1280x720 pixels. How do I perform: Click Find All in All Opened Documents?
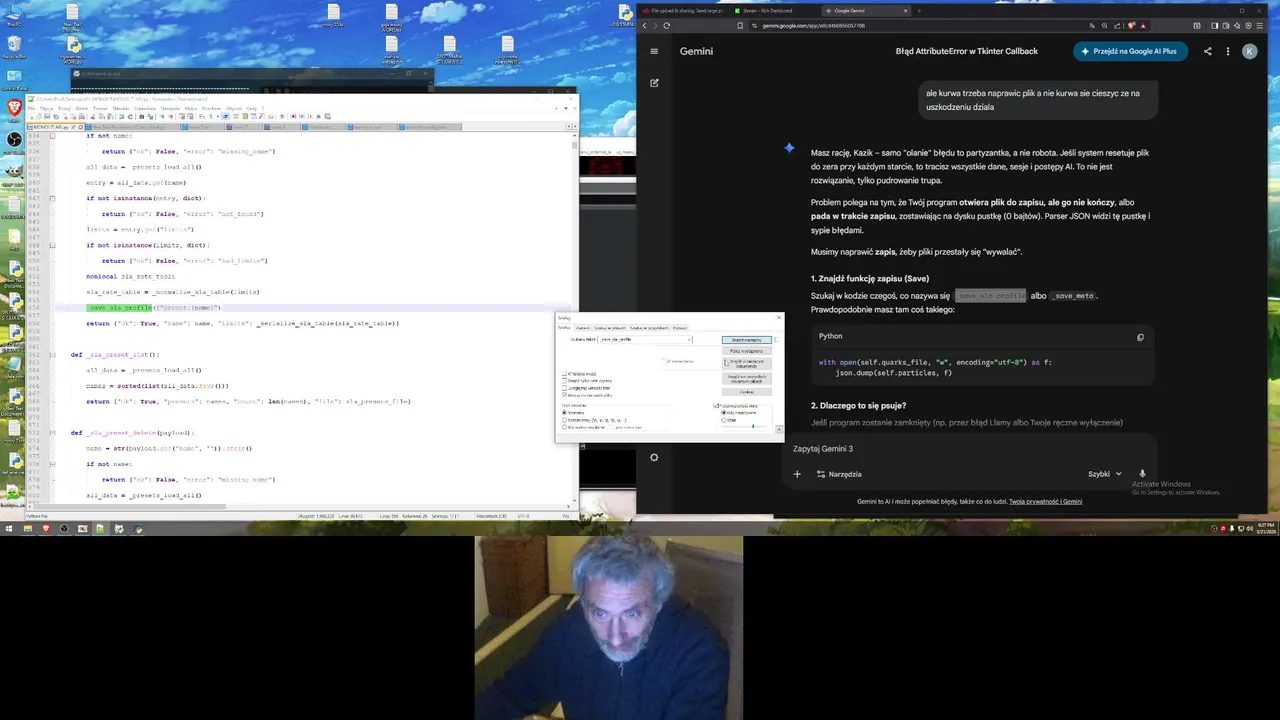(747, 379)
